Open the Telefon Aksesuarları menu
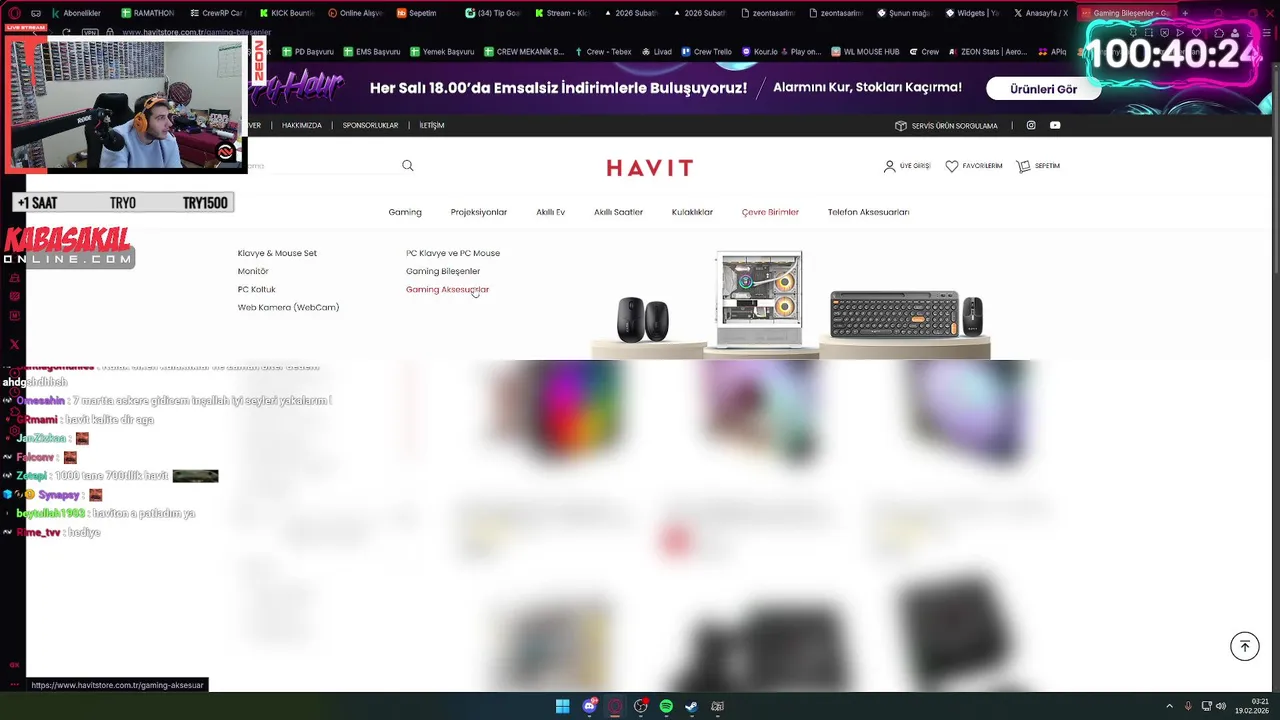The height and width of the screenshot is (720, 1280). click(868, 212)
